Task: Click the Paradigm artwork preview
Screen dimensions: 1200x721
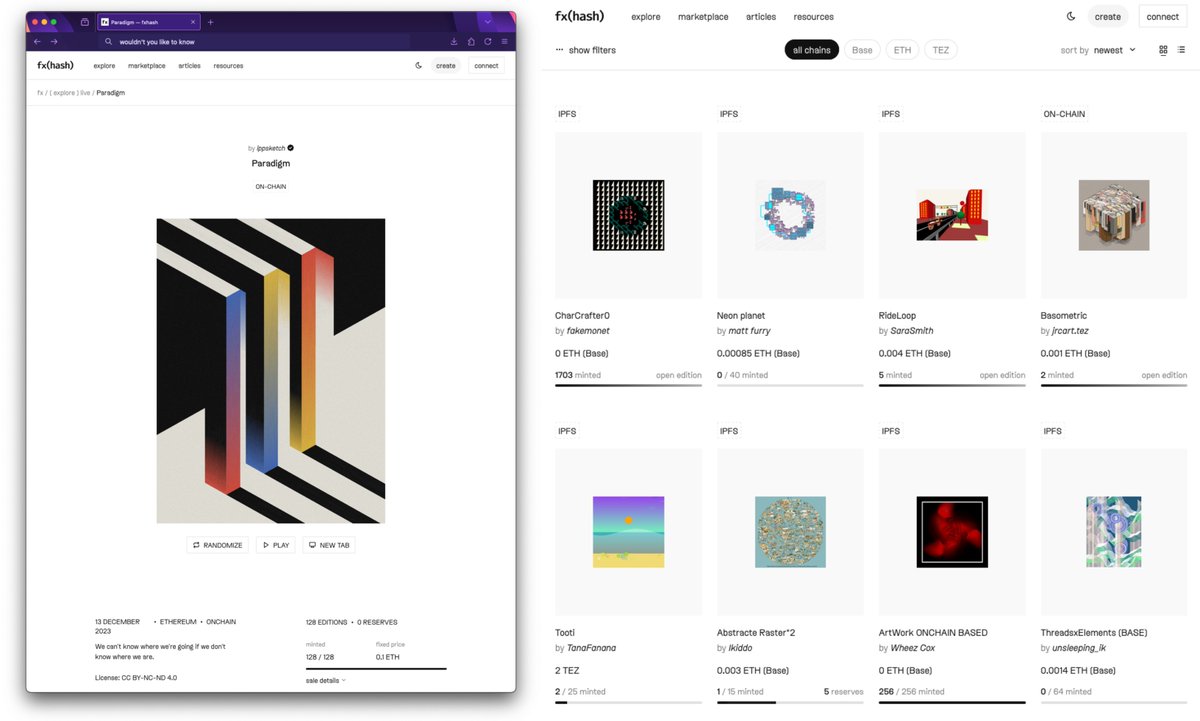Action: pyautogui.click(x=271, y=370)
